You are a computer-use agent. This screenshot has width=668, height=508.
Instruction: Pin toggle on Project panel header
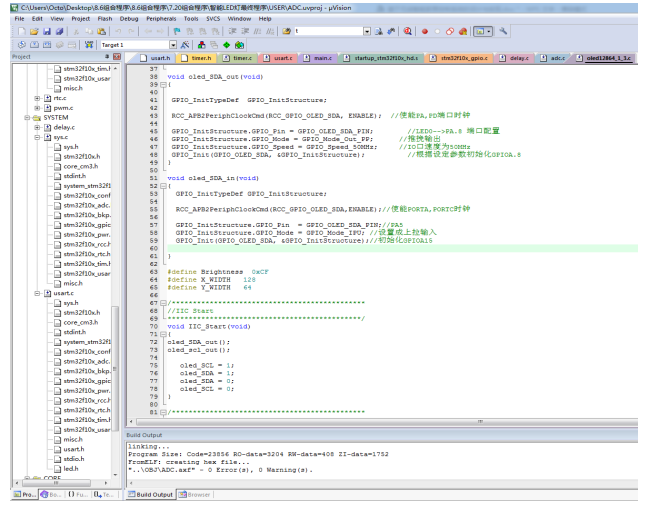point(107,57)
